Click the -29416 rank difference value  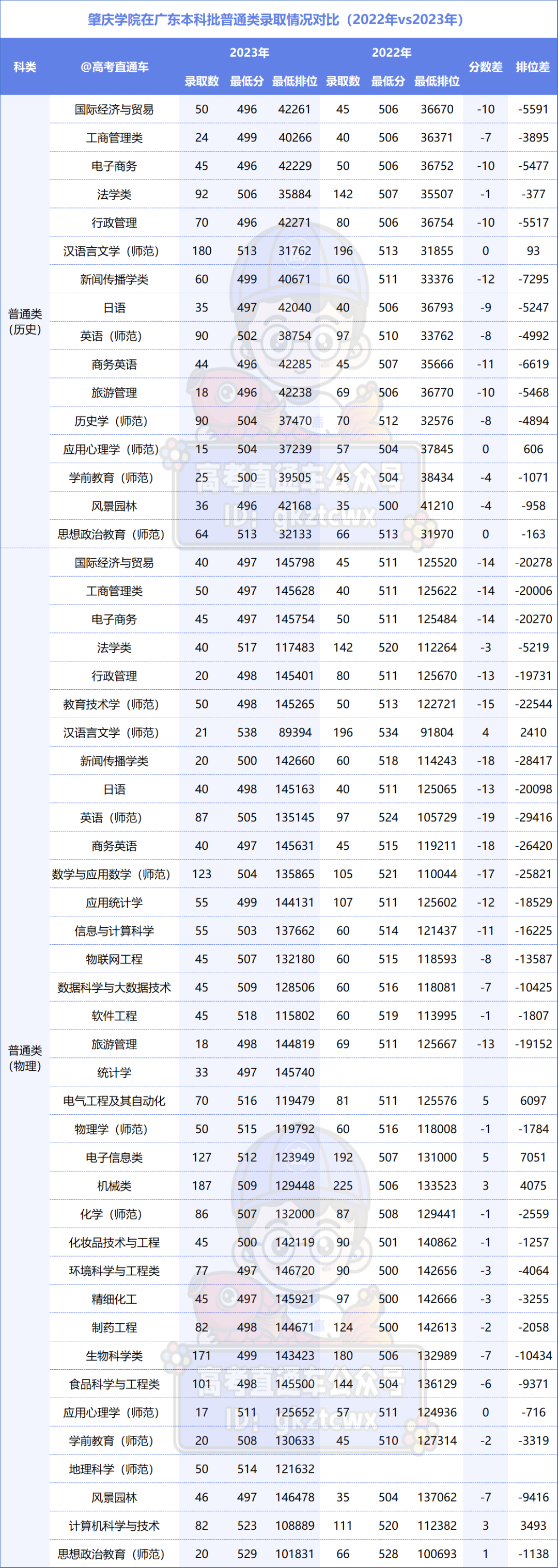533,817
